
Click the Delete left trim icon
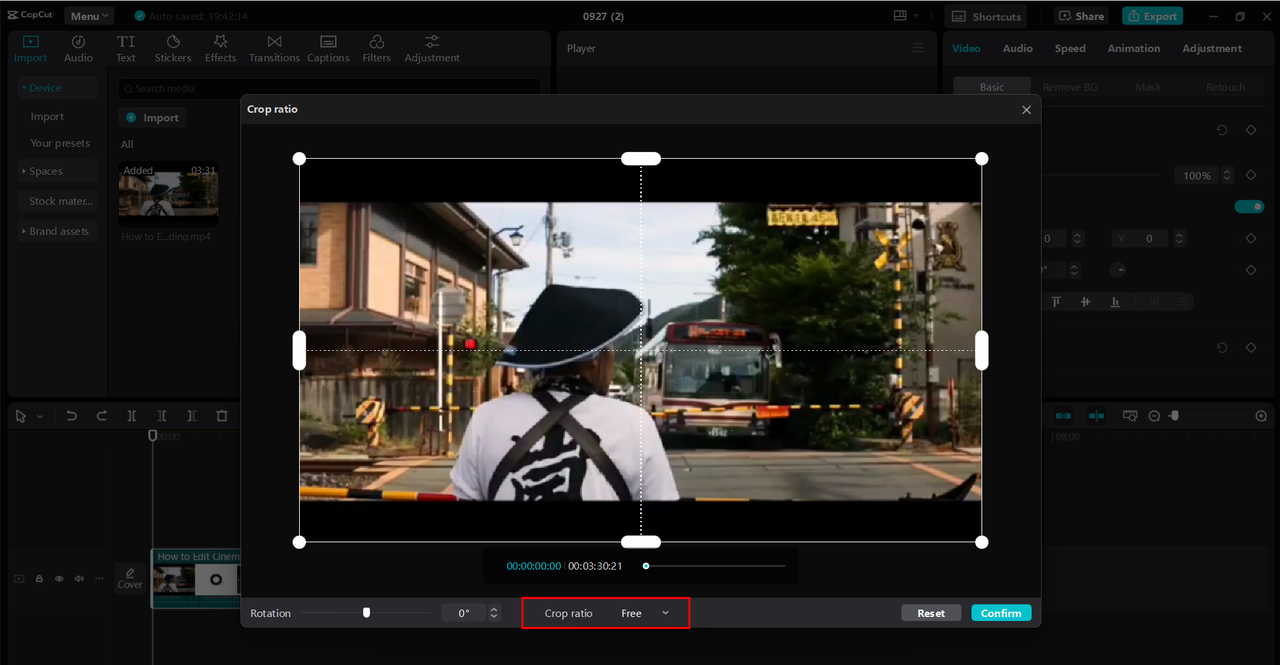[162, 416]
